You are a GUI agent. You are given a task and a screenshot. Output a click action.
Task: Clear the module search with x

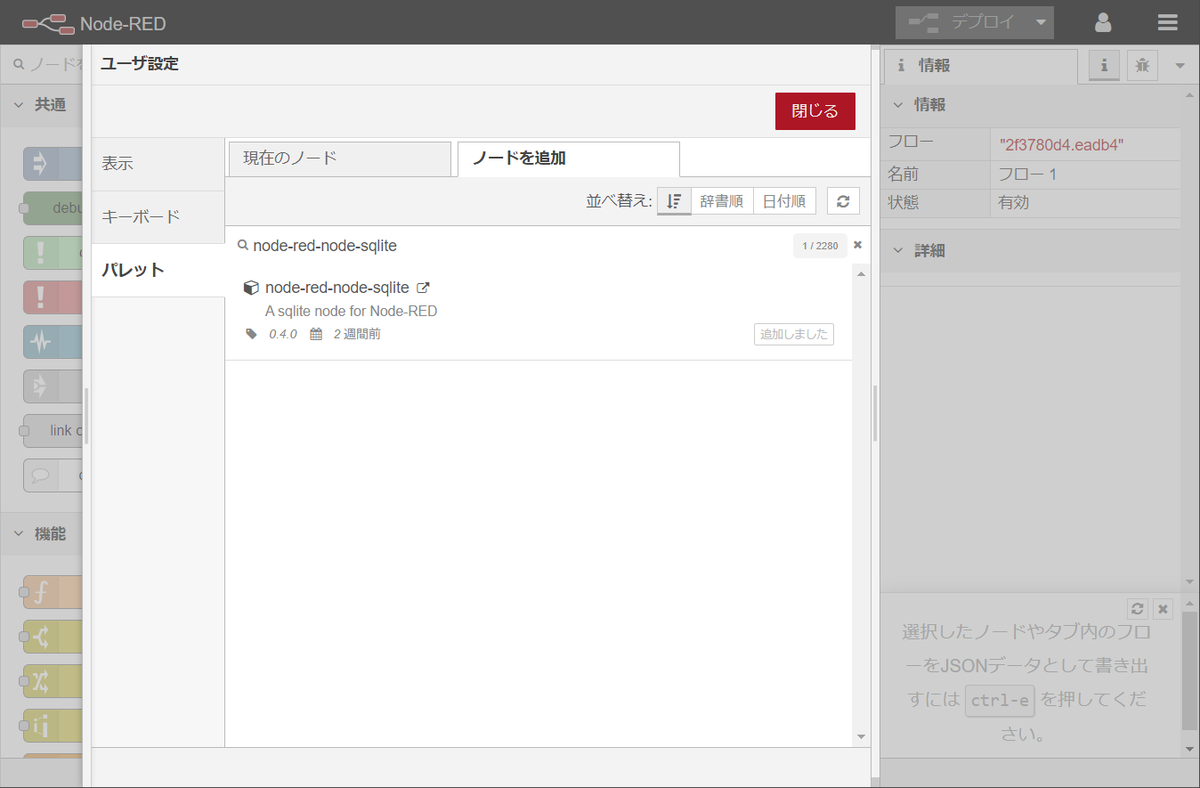pyautogui.click(x=857, y=245)
